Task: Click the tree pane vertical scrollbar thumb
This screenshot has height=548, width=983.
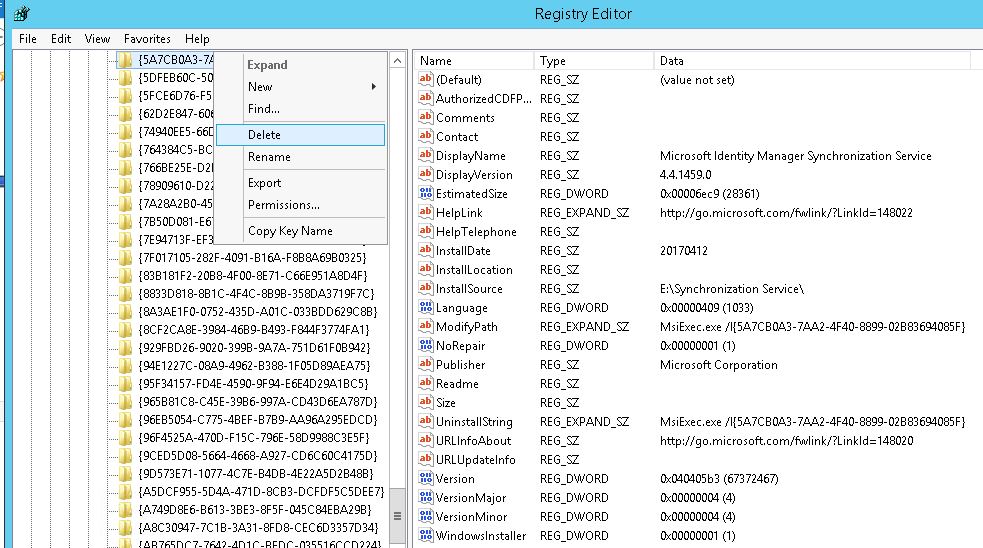Action: point(397,516)
